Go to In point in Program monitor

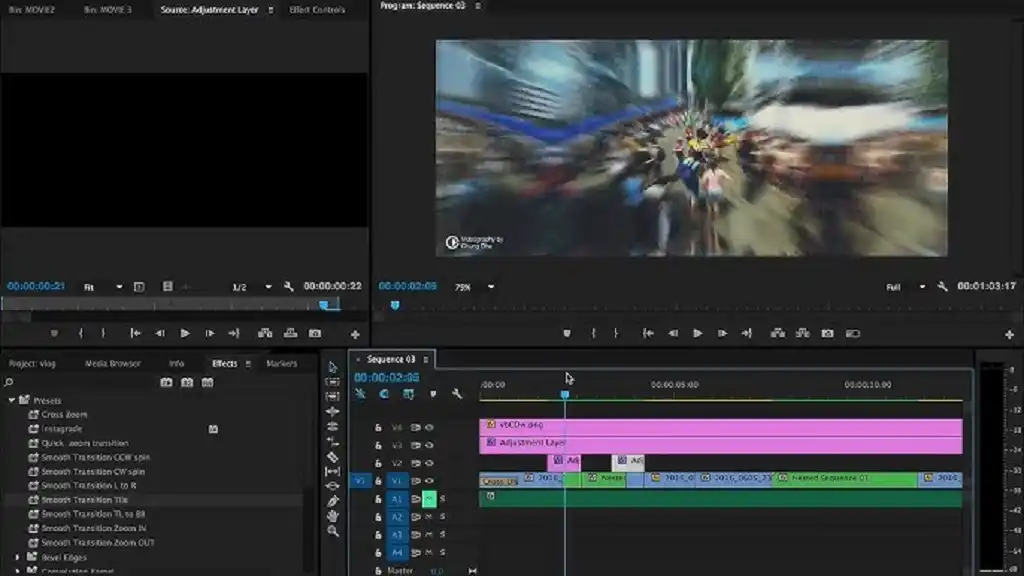648,333
